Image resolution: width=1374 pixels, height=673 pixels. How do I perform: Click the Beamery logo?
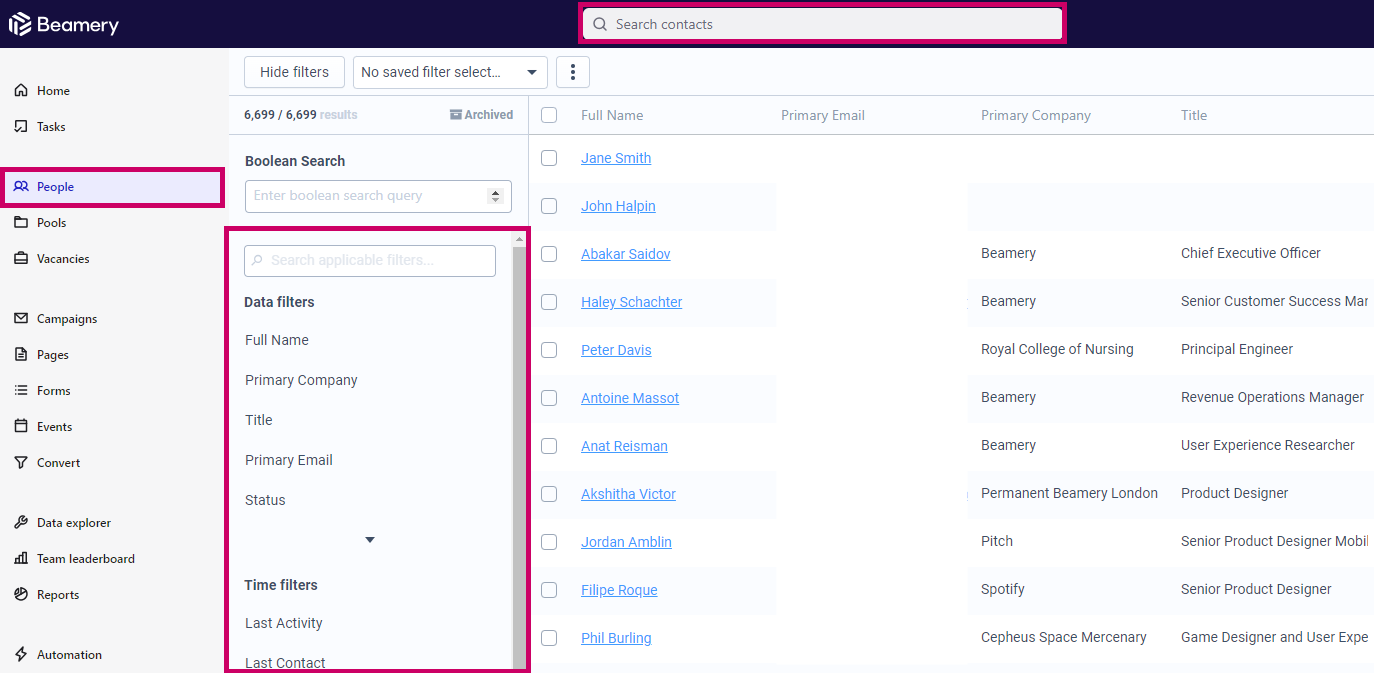pos(64,25)
